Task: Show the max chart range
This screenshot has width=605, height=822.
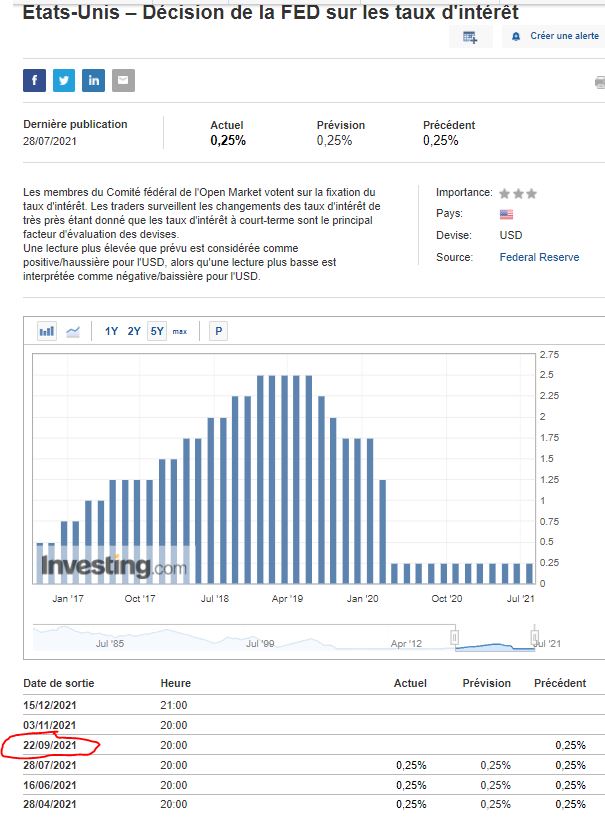Action: click(180, 331)
